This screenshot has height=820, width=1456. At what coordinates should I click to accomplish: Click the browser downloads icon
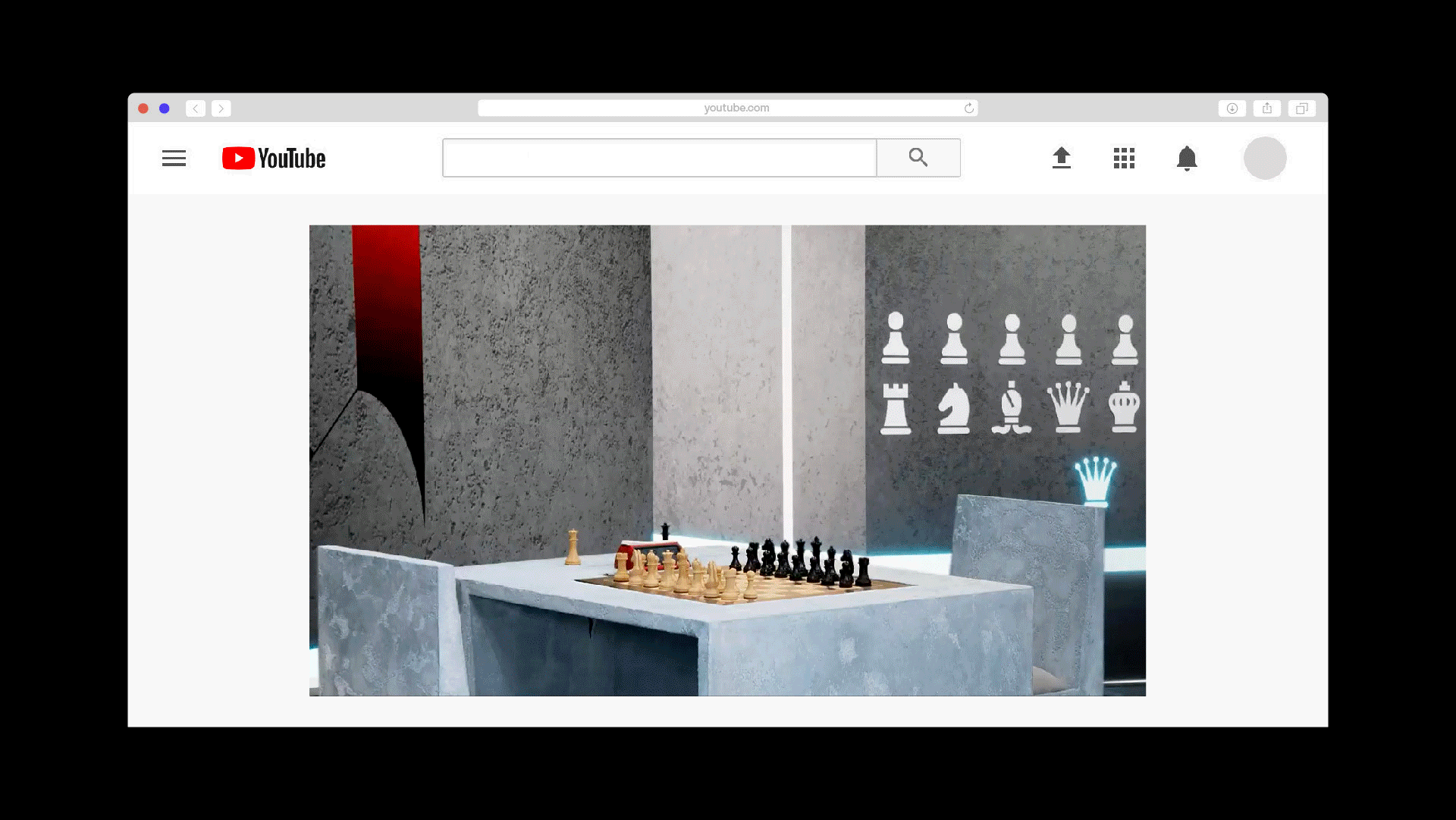1232,108
